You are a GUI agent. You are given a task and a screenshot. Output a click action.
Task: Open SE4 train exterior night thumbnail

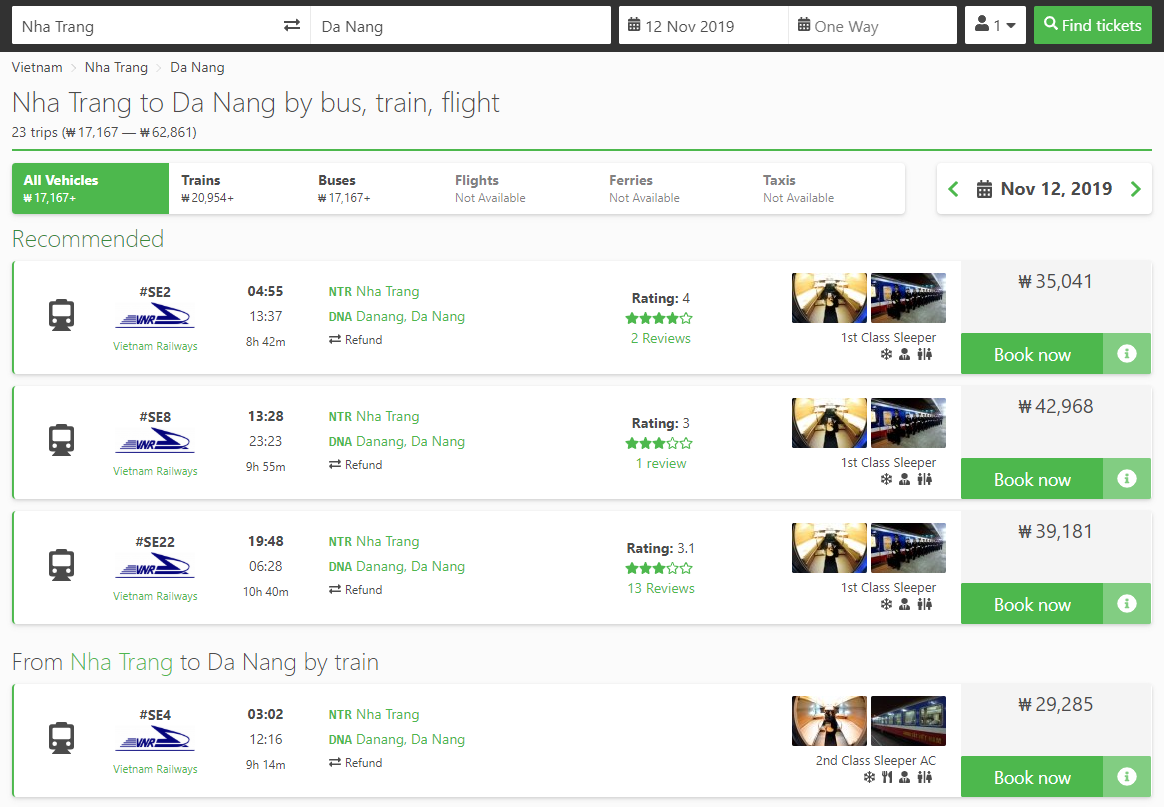tap(909, 721)
